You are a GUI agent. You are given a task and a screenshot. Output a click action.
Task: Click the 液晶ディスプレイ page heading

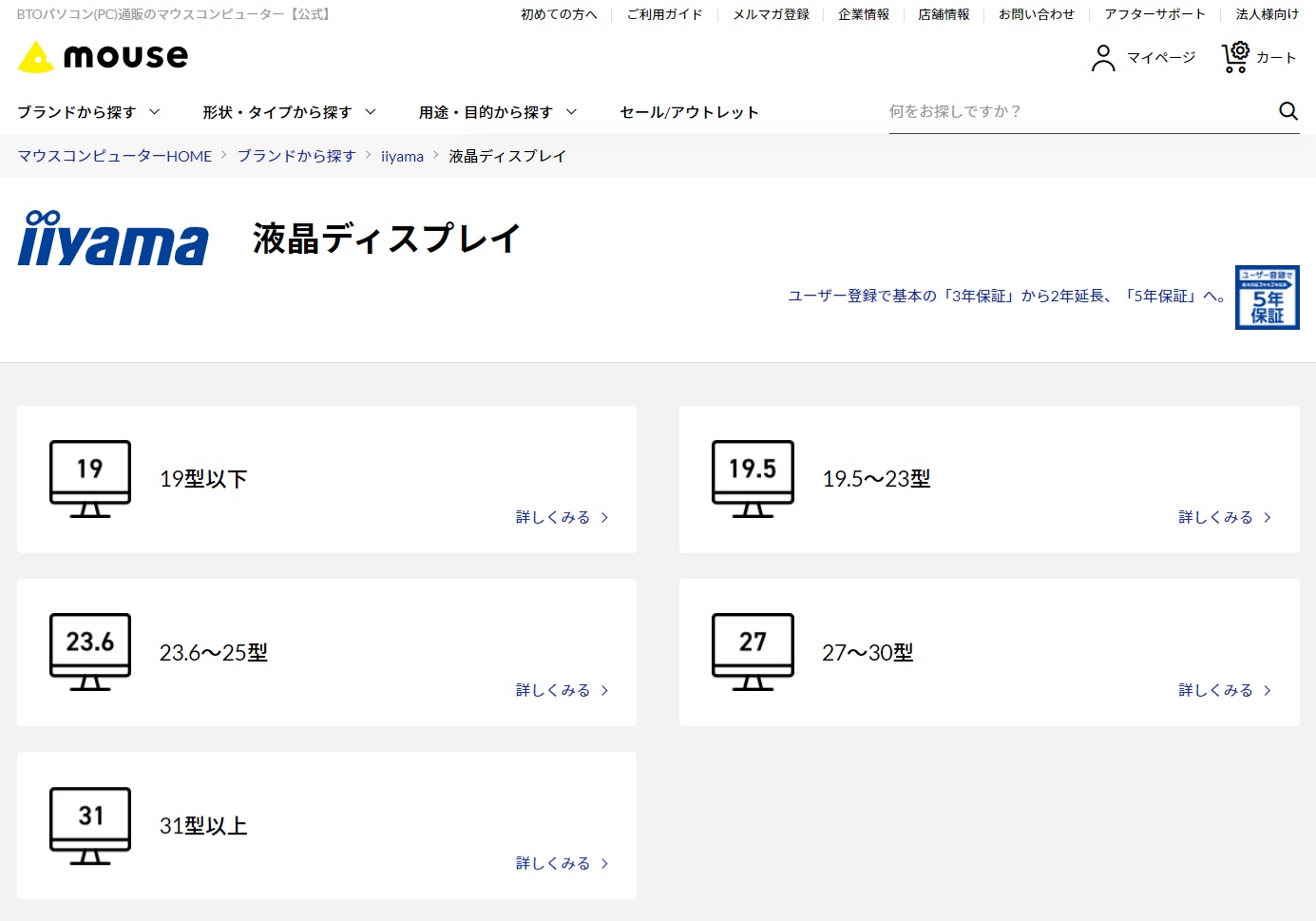(387, 239)
